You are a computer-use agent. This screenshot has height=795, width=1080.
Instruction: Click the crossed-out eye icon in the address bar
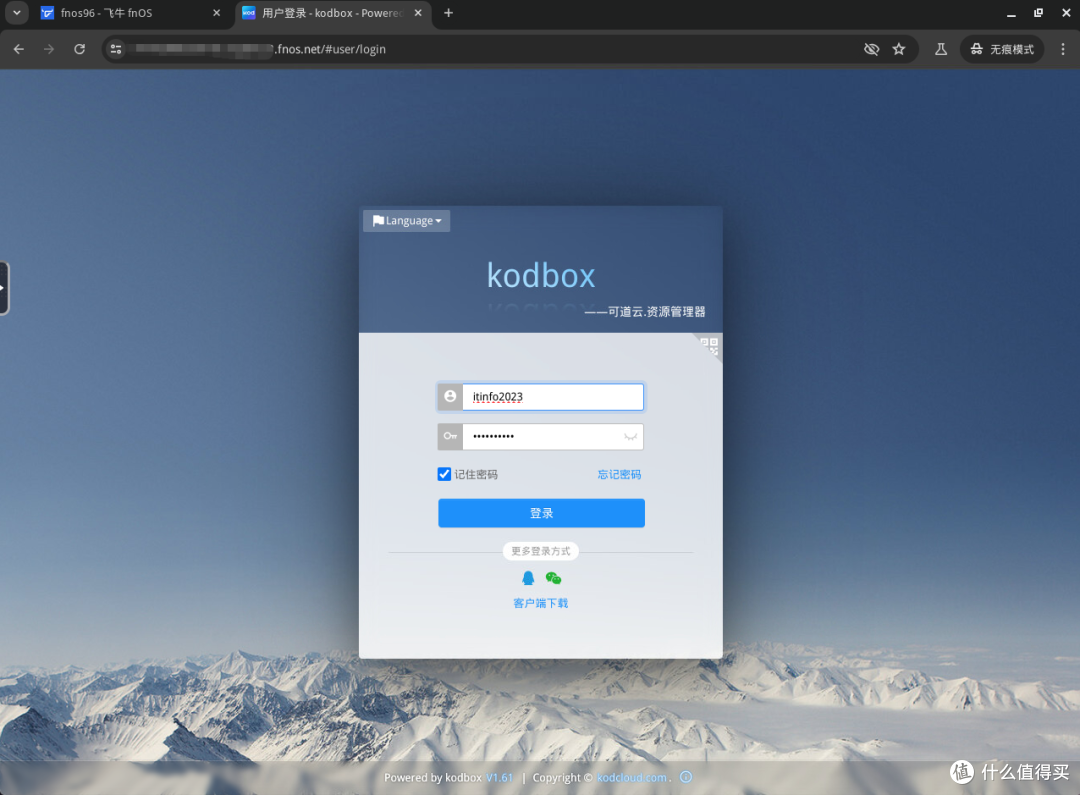tap(871, 49)
